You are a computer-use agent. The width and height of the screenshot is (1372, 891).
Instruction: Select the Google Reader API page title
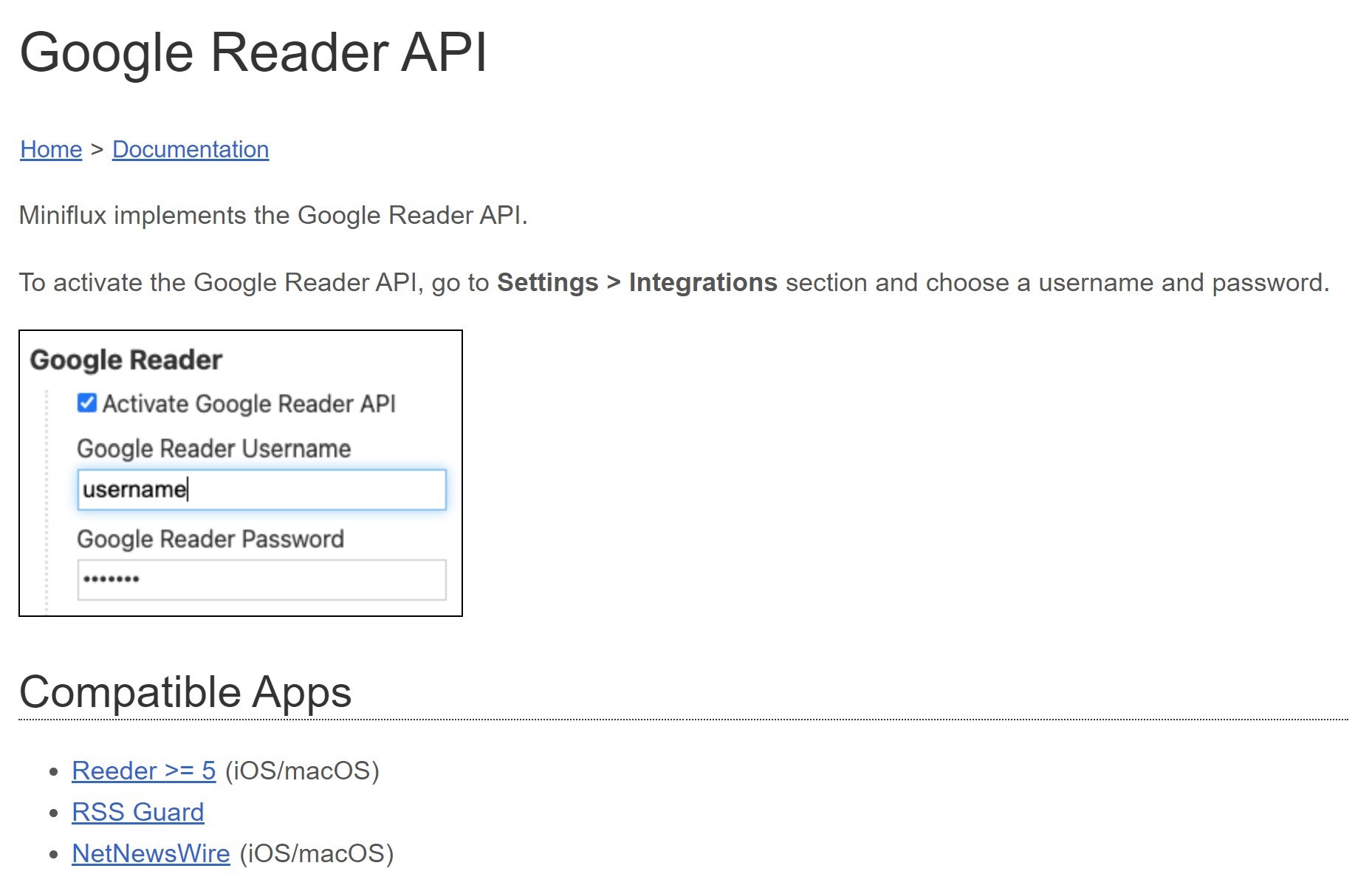pos(253,52)
